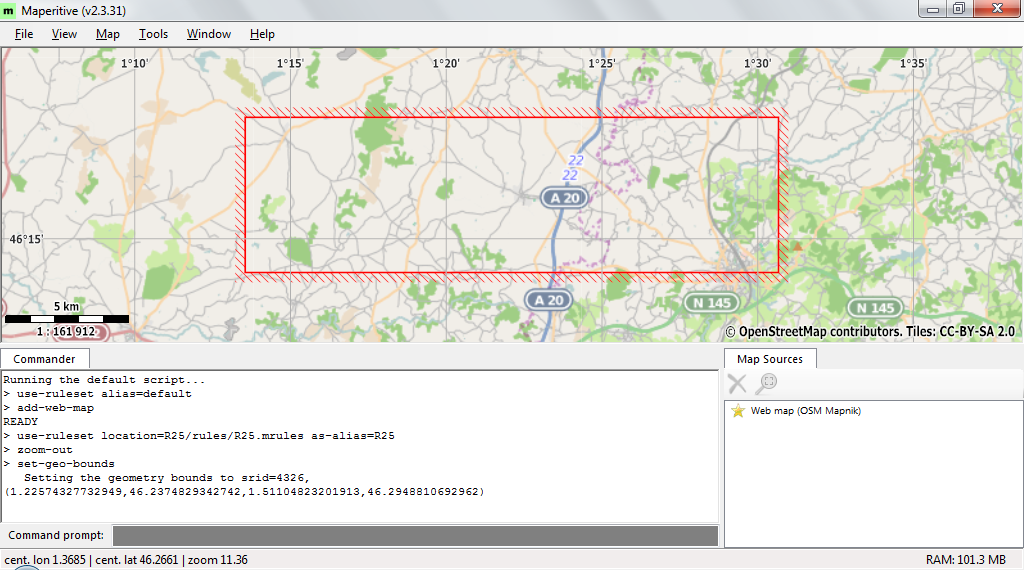Select Web map (OSM Mapnik) source
Image resolution: width=1024 pixels, height=570 pixels.
click(x=805, y=411)
